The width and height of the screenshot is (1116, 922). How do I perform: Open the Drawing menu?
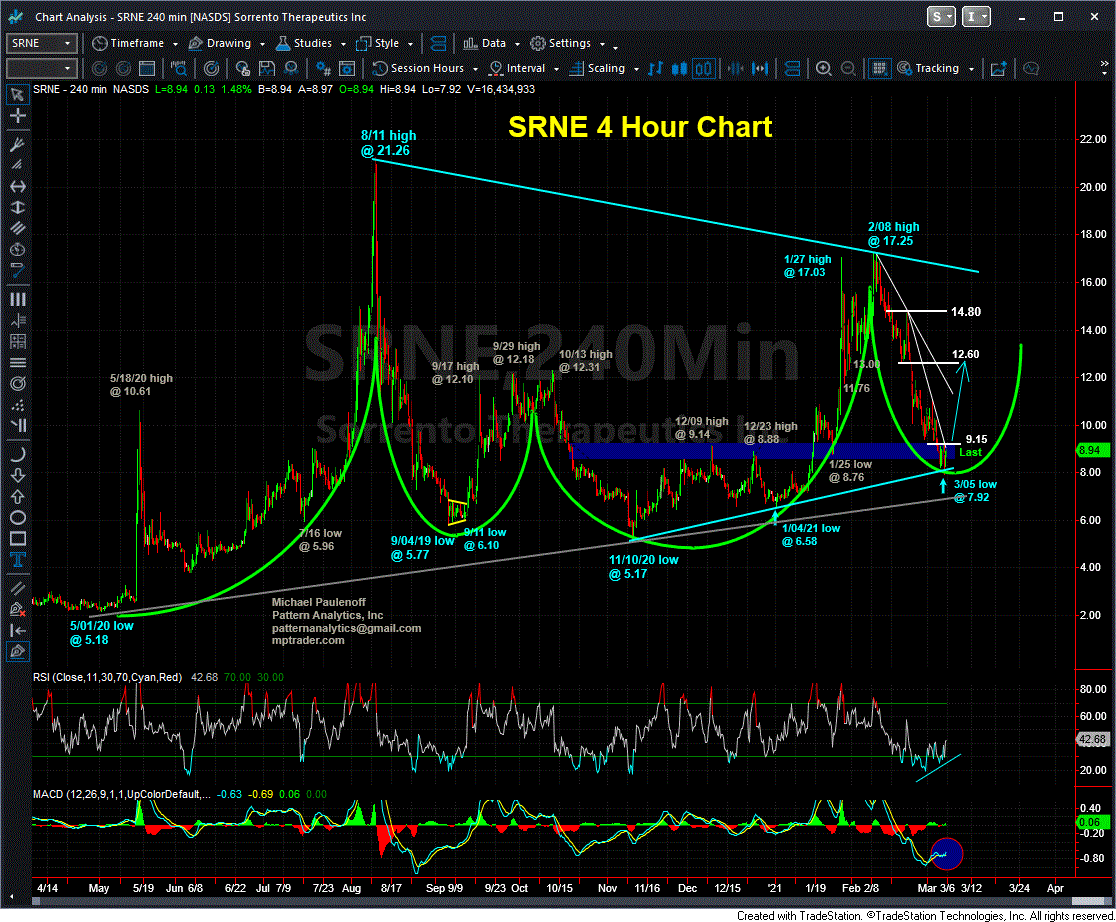pos(229,44)
